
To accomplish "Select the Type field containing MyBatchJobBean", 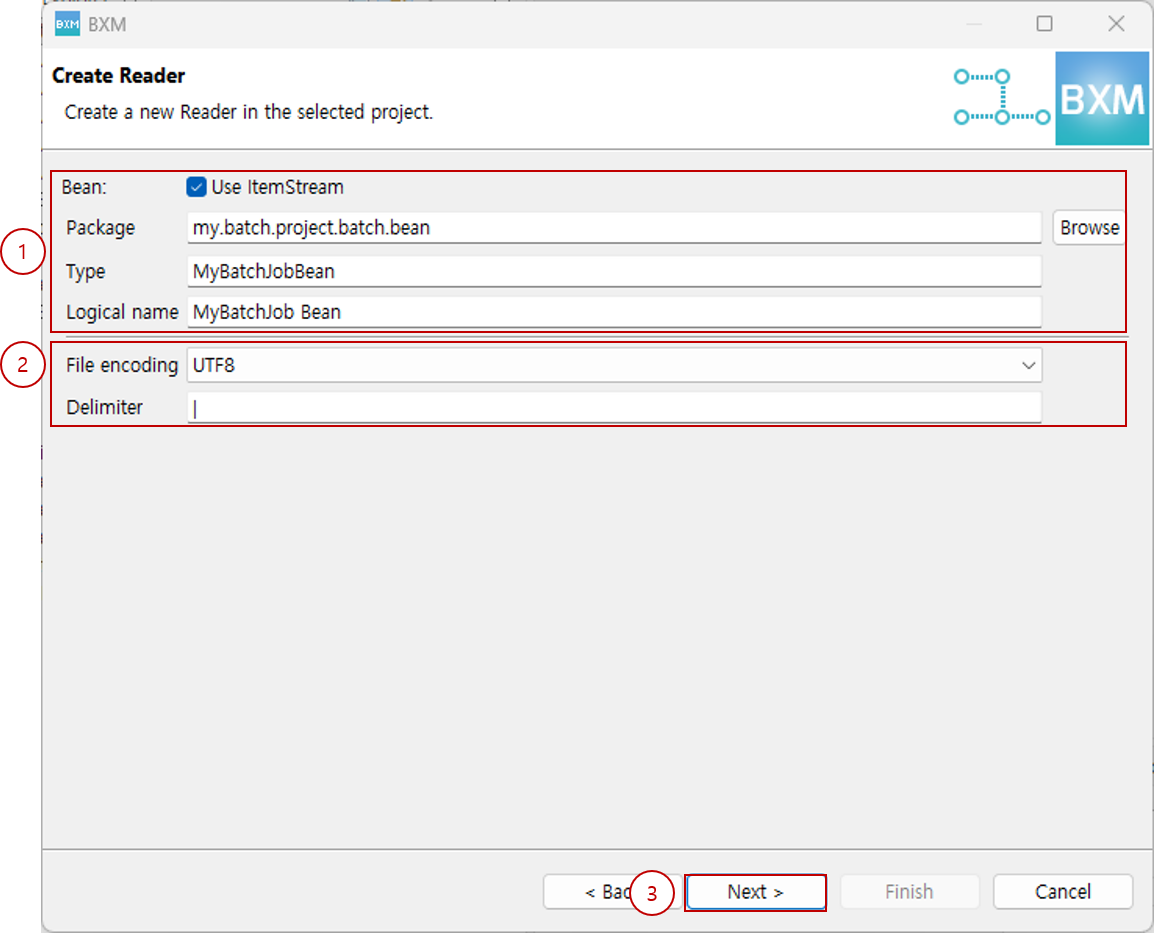I will point(600,271).
